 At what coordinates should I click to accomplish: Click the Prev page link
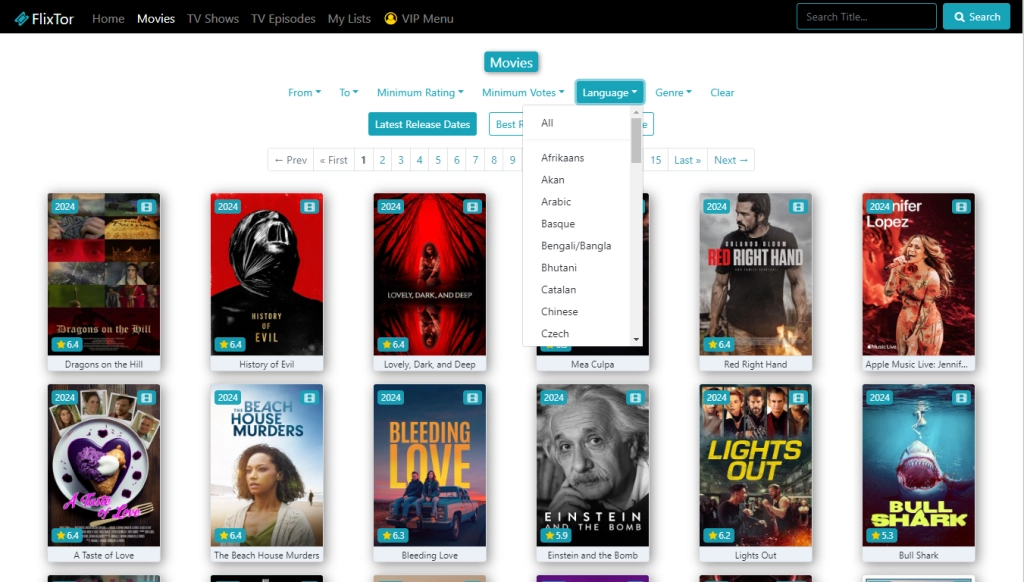point(291,160)
